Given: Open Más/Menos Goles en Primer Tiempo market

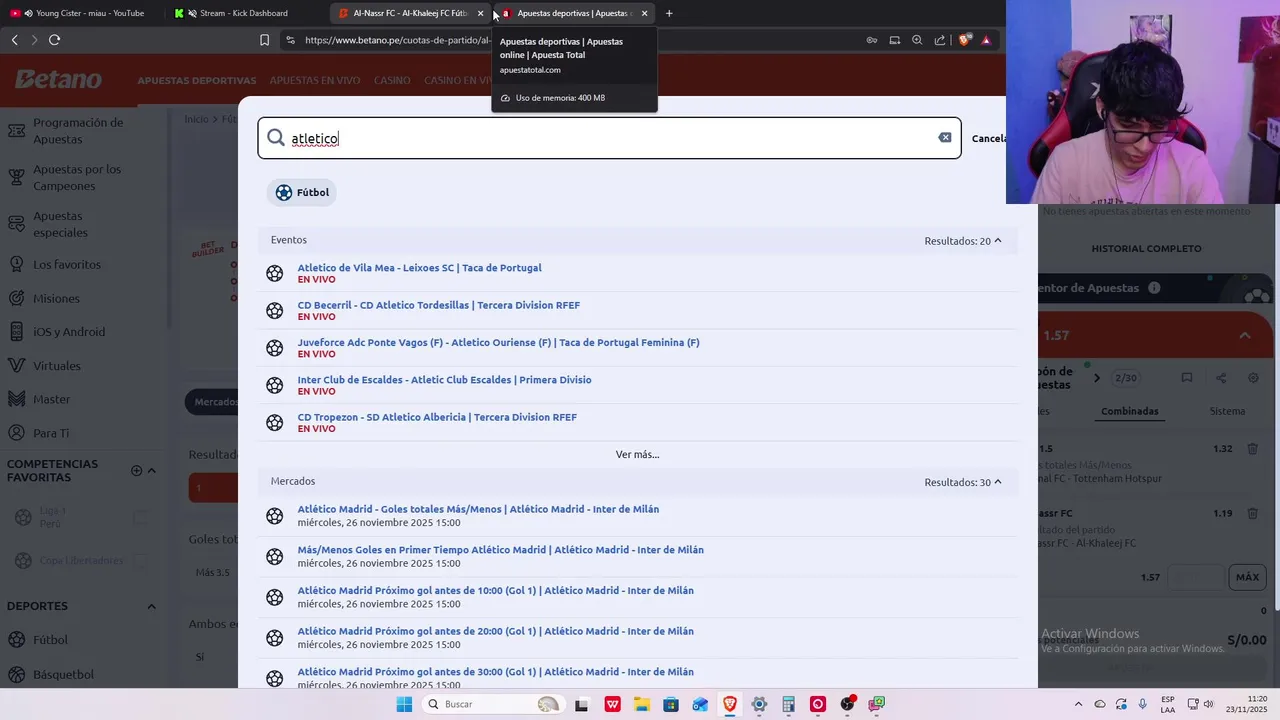Looking at the screenshot, I should [x=500, y=550].
